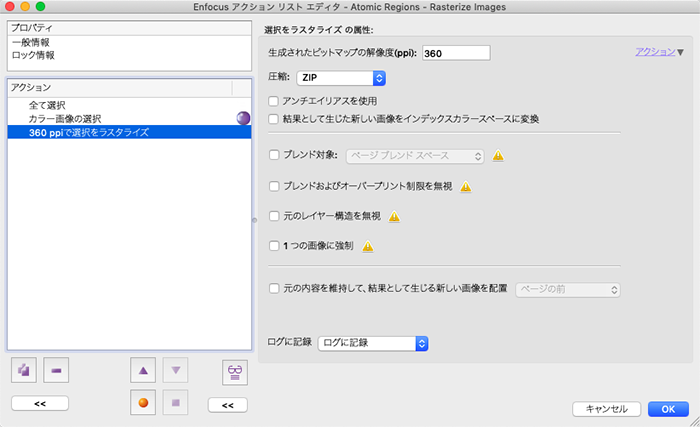The width and height of the screenshot is (700, 427).
Task: Open ページブレンドスペース dropdown
Action: point(415,156)
